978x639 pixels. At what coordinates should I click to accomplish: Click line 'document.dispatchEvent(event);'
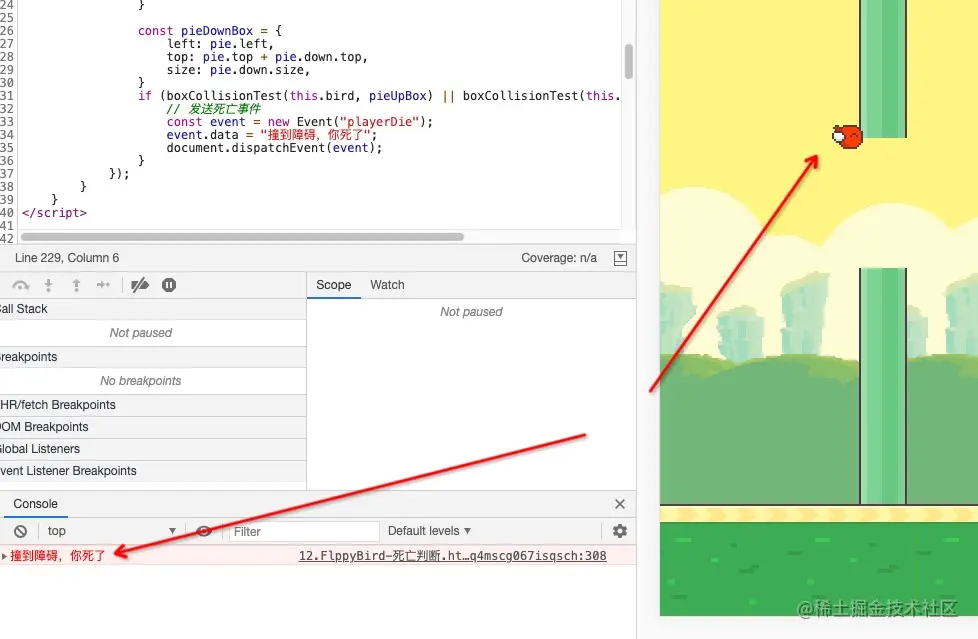coord(274,148)
